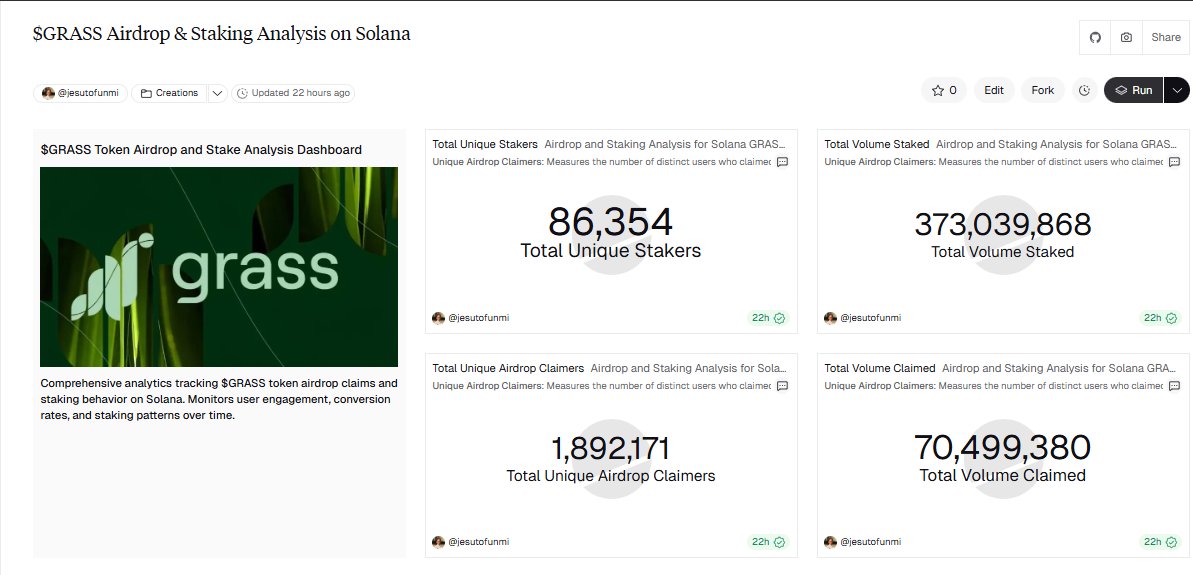Screen dimensions: 1193x575
Task: Click the 373,039,868 volume staked value
Action: 1003,224
